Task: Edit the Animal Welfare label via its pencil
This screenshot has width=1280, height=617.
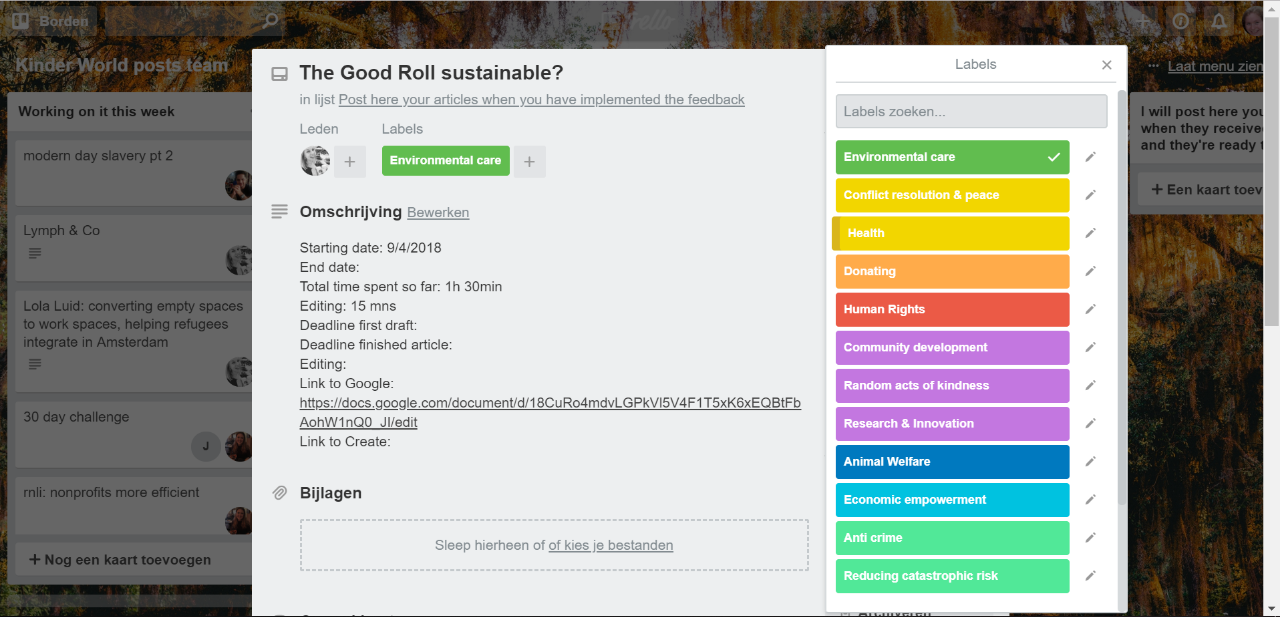Action: click(x=1090, y=461)
